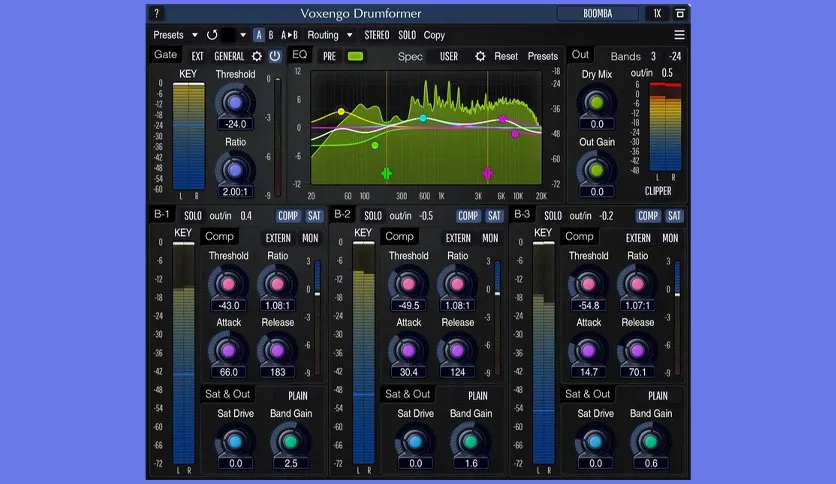The width and height of the screenshot is (836, 484).
Task: Click the BOOMBA preset name button
Action: [x=597, y=13]
